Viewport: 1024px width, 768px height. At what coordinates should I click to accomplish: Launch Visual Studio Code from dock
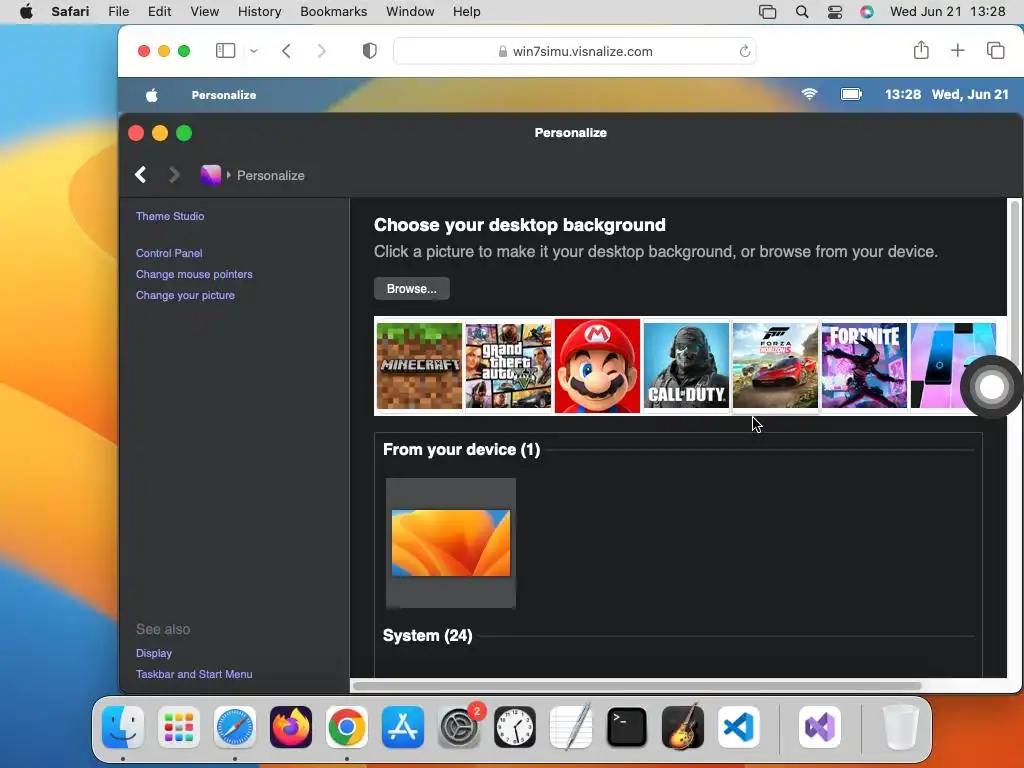[x=739, y=727]
